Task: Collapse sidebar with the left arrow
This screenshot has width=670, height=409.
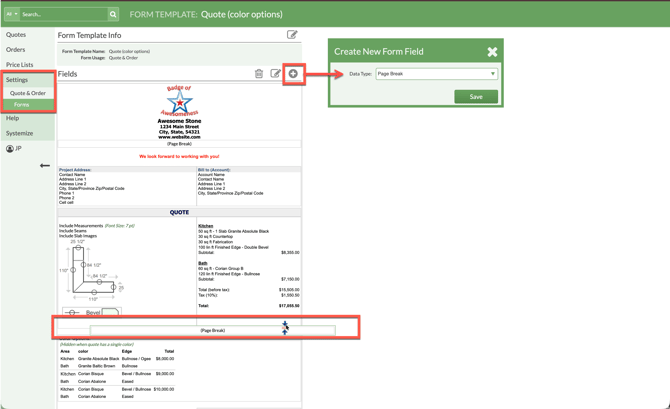Action: point(44,166)
